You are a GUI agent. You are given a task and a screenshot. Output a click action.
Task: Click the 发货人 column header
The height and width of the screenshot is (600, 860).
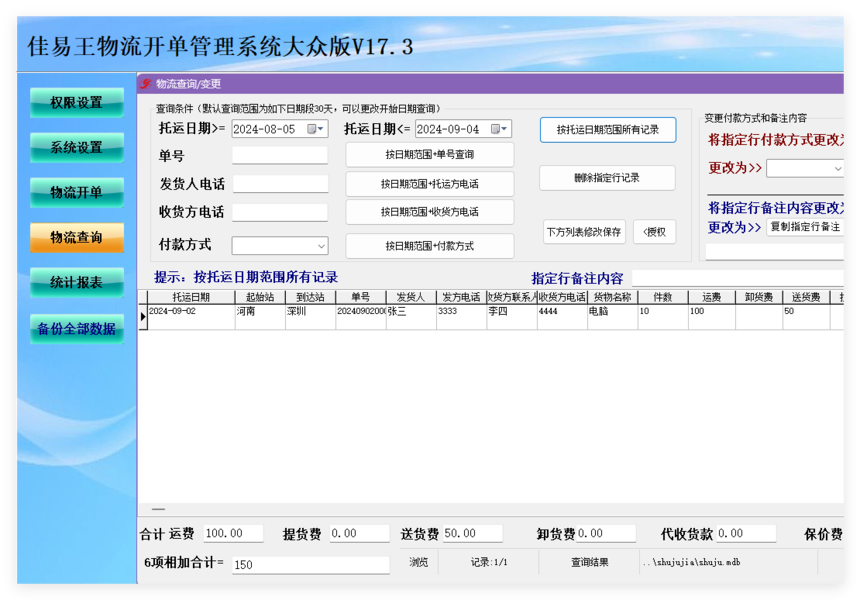[411, 297]
